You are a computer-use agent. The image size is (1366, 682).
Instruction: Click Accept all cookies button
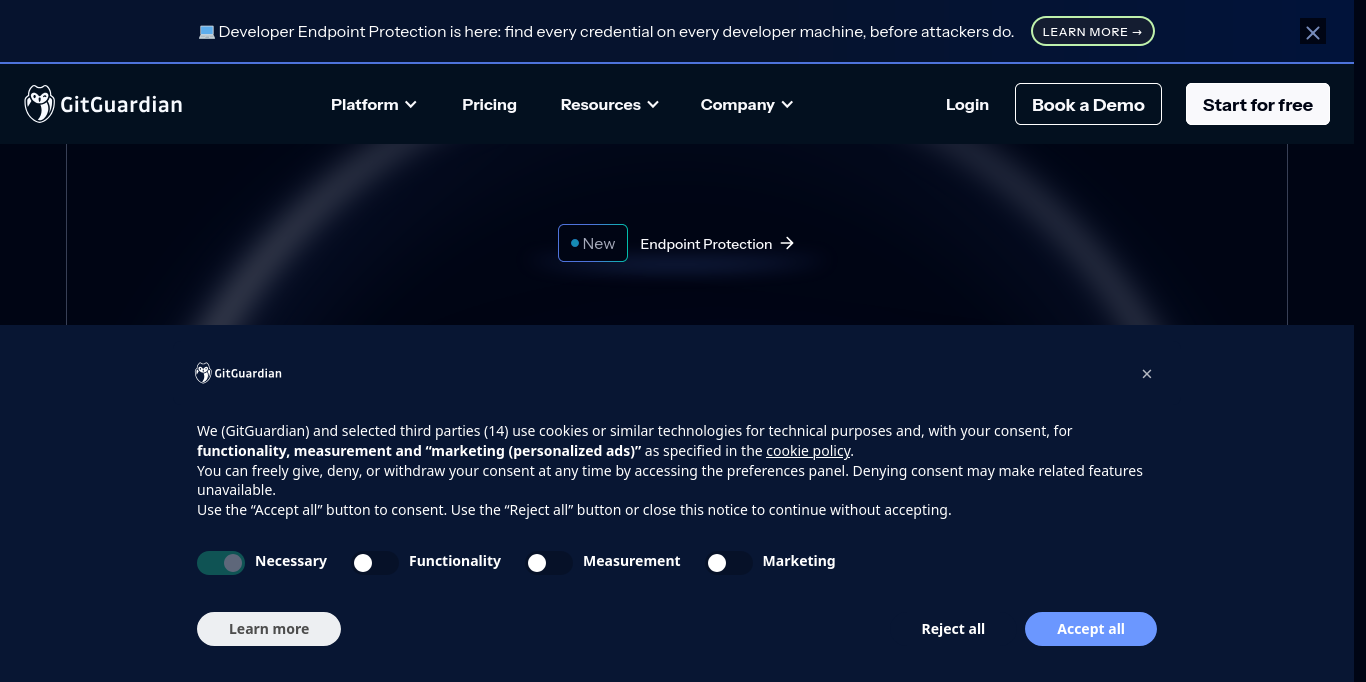1091,629
